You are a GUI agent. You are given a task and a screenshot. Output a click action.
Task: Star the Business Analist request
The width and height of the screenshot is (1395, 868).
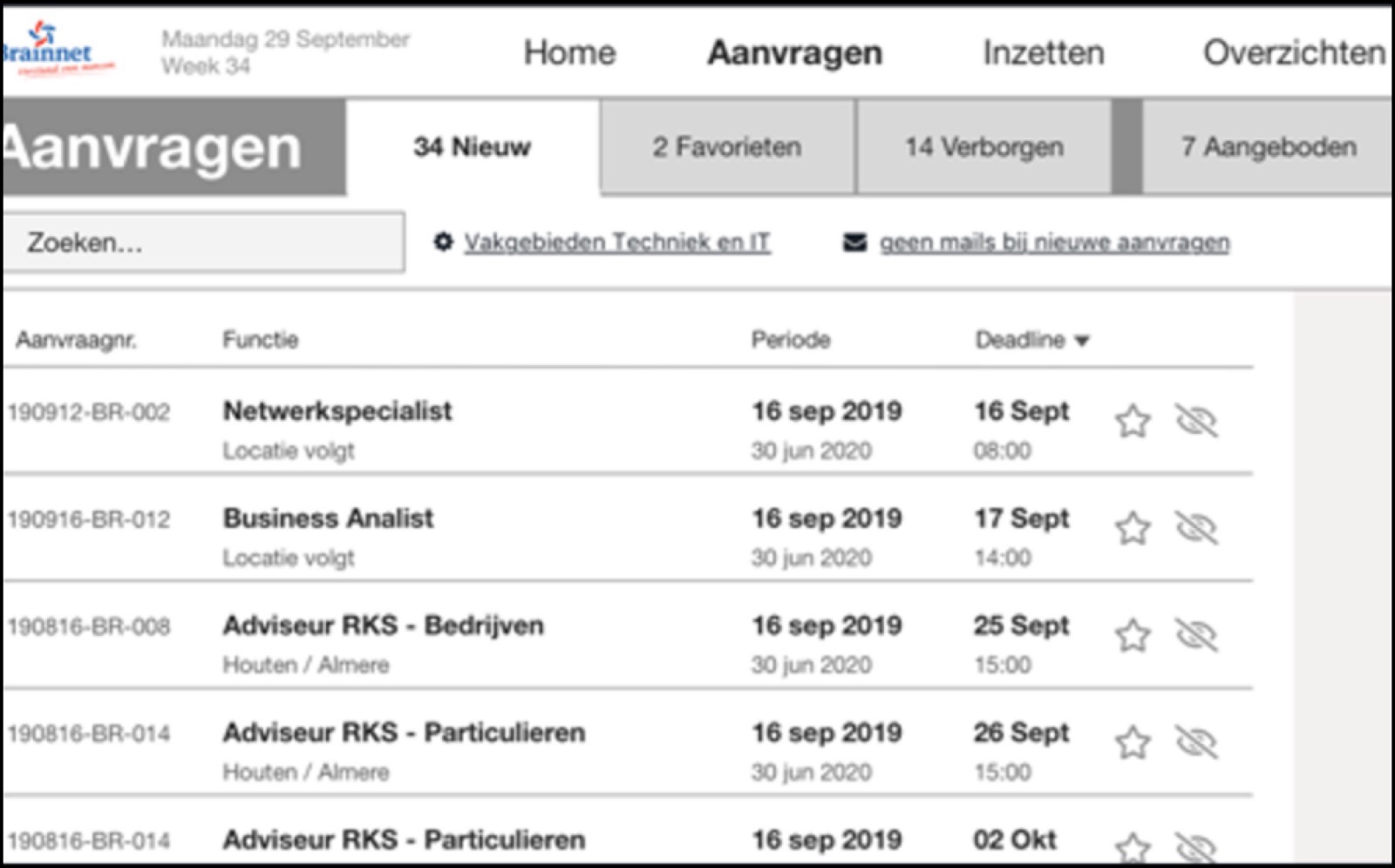coord(1133,529)
